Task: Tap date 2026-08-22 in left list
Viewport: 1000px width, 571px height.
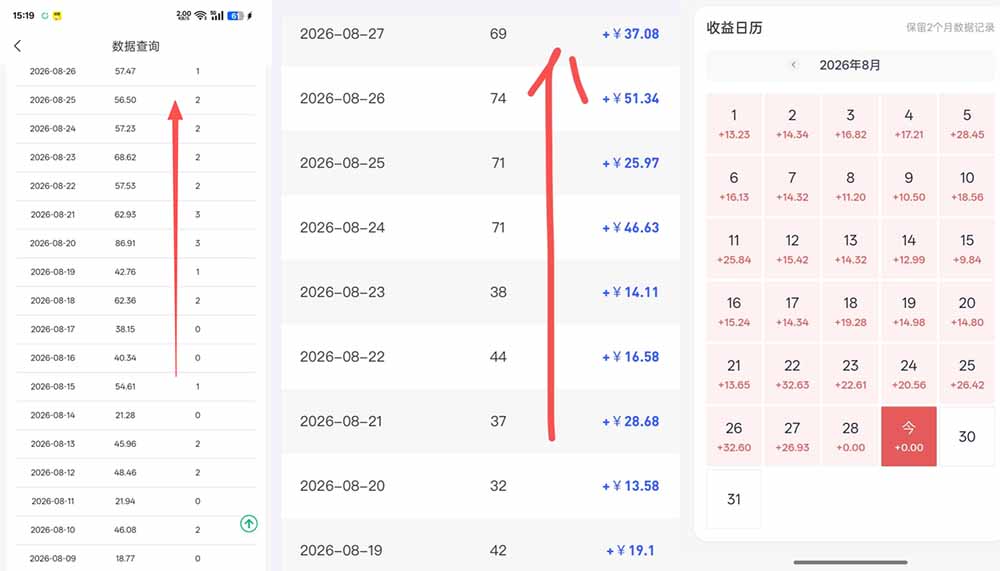Action: click(52, 186)
